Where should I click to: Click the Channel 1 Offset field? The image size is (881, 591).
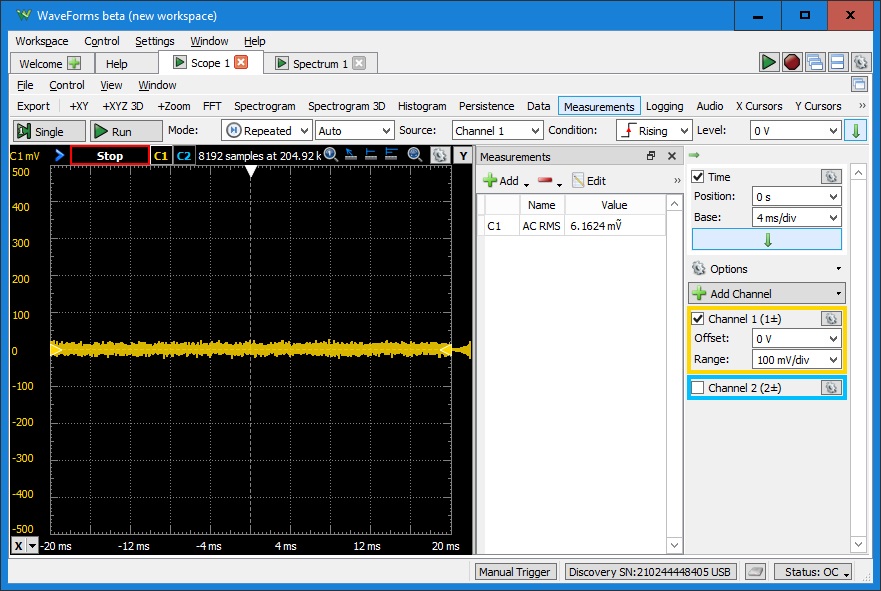tap(797, 339)
